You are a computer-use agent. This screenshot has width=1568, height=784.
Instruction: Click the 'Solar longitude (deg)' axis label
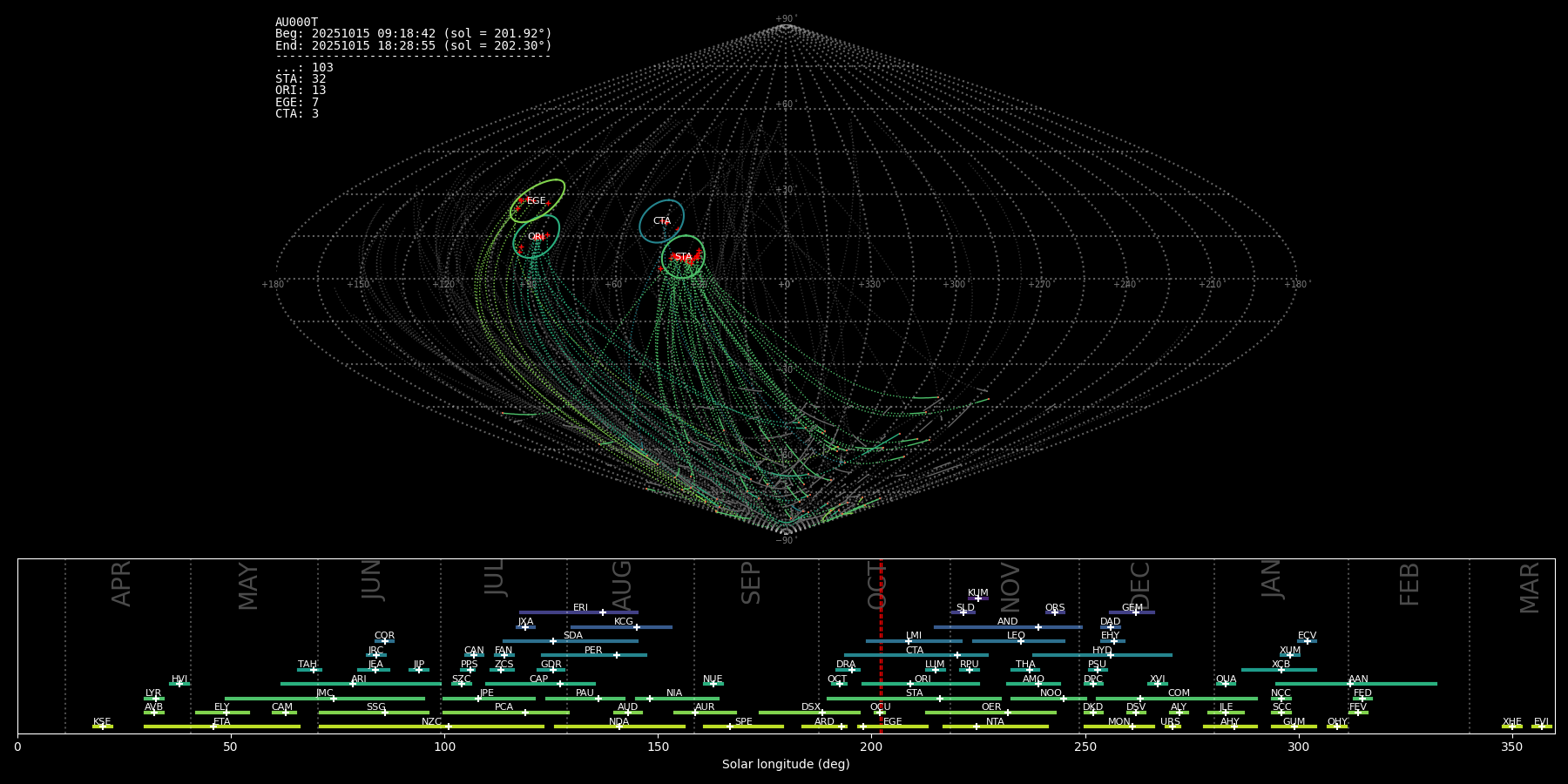pyautogui.click(x=786, y=765)
